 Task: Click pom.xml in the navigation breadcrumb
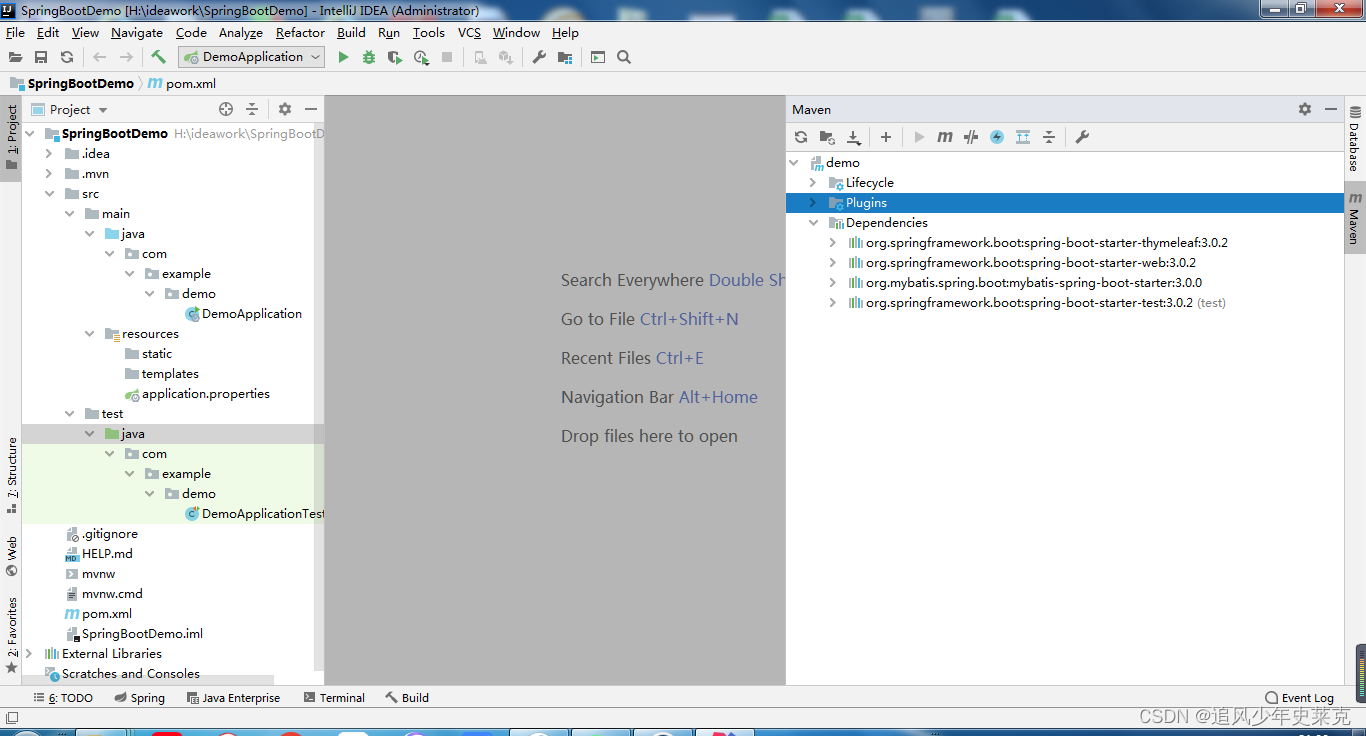(190, 84)
